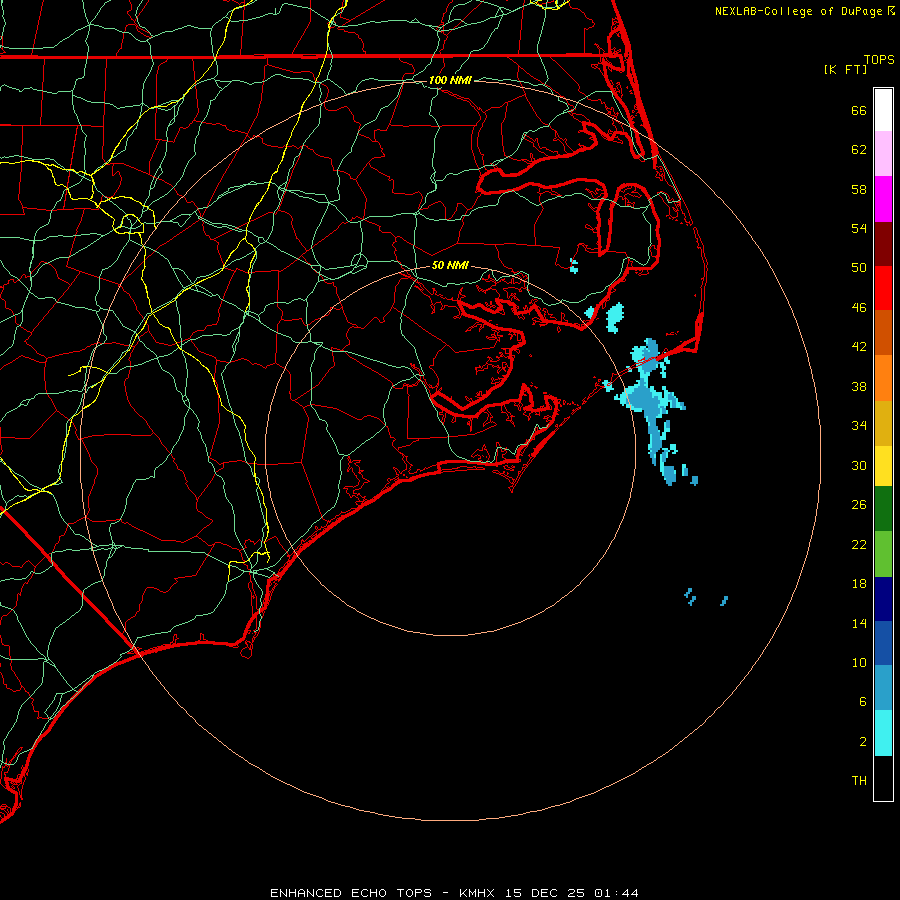Click the navy 22 kft legend swatch
Viewport: 900px width, 900px height.
coord(883,599)
